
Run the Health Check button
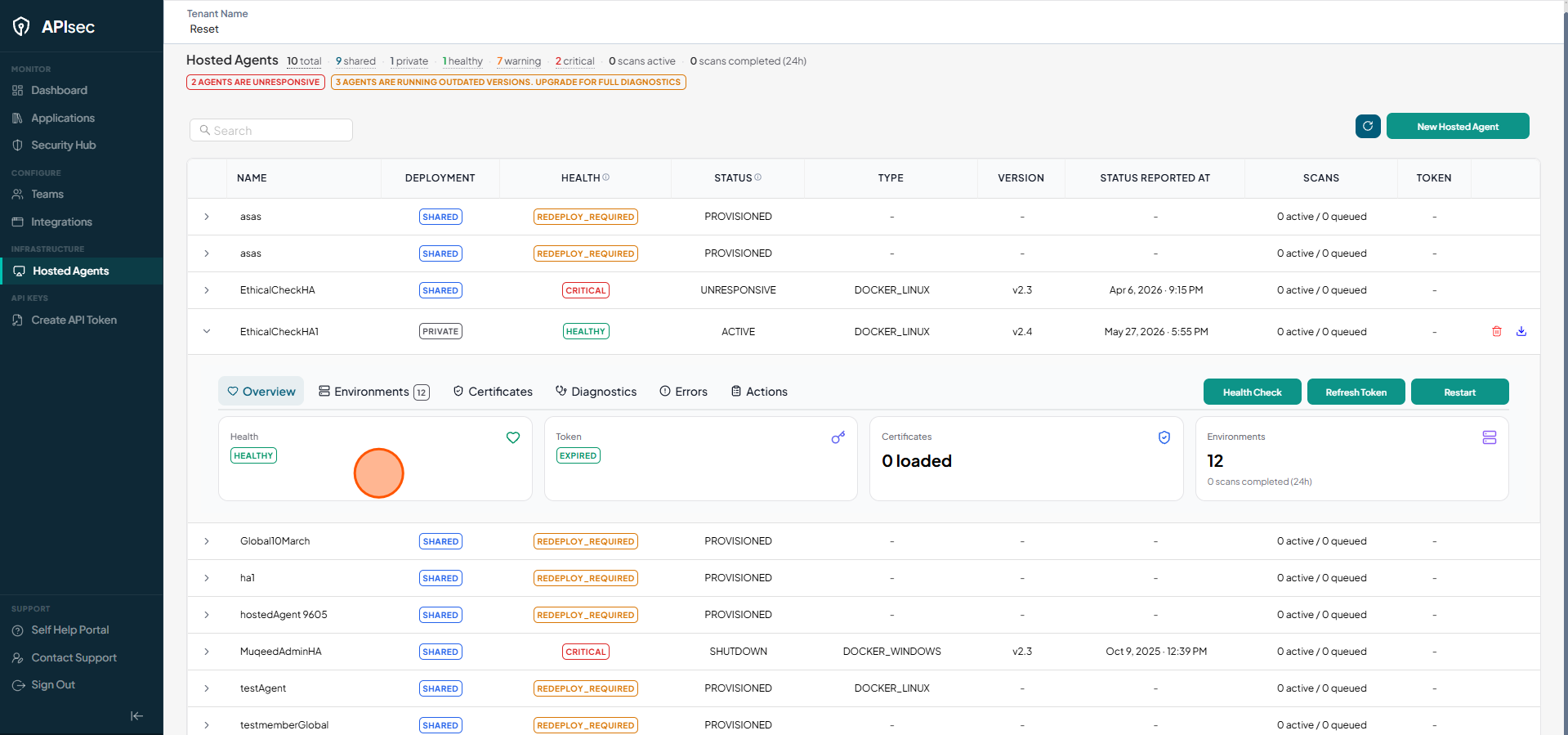coord(1252,392)
